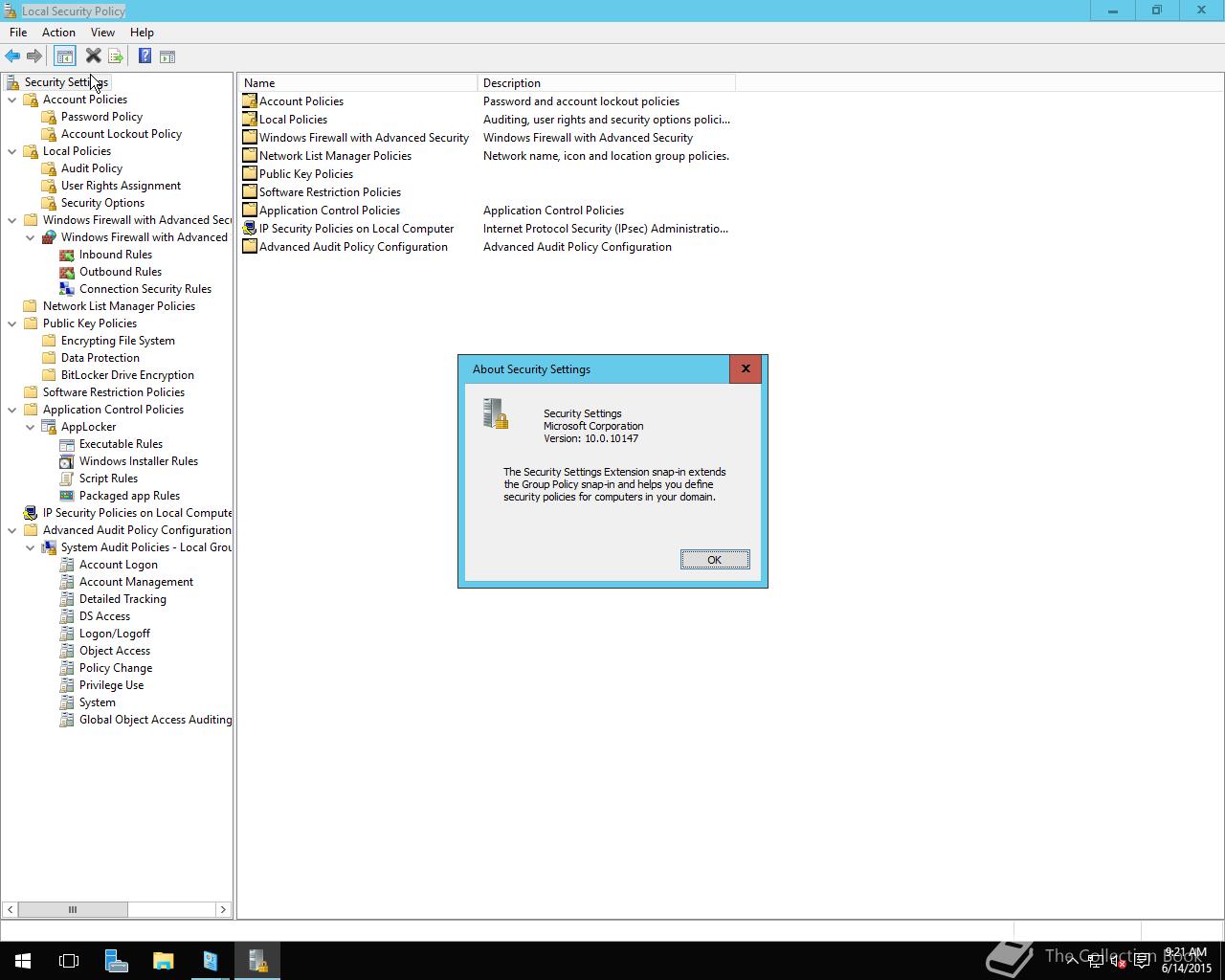
Task: Open File Explorer from the taskbar
Action: pyautogui.click(x=163, y=961)
